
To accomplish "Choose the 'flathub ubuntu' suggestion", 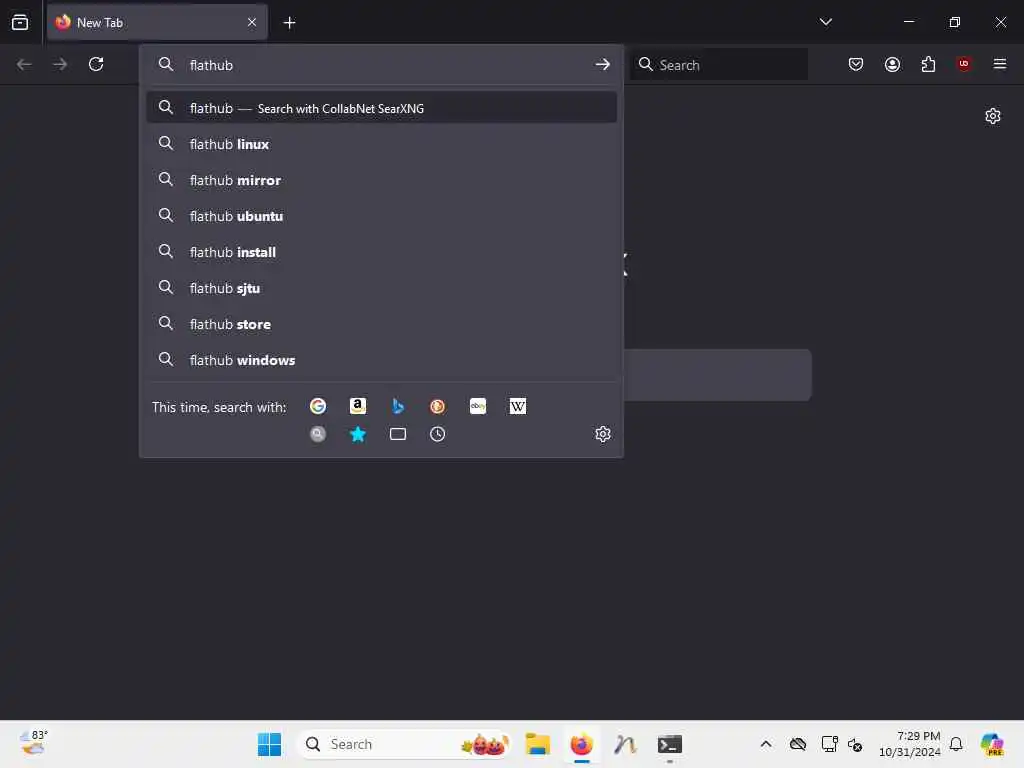I will (x=381, y=216).
